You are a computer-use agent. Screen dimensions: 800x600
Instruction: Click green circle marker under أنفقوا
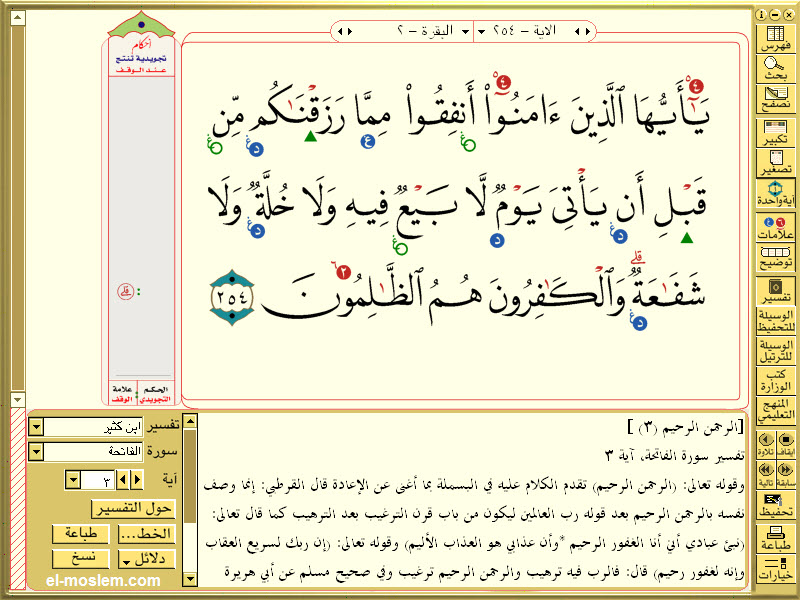click(468, 145)
